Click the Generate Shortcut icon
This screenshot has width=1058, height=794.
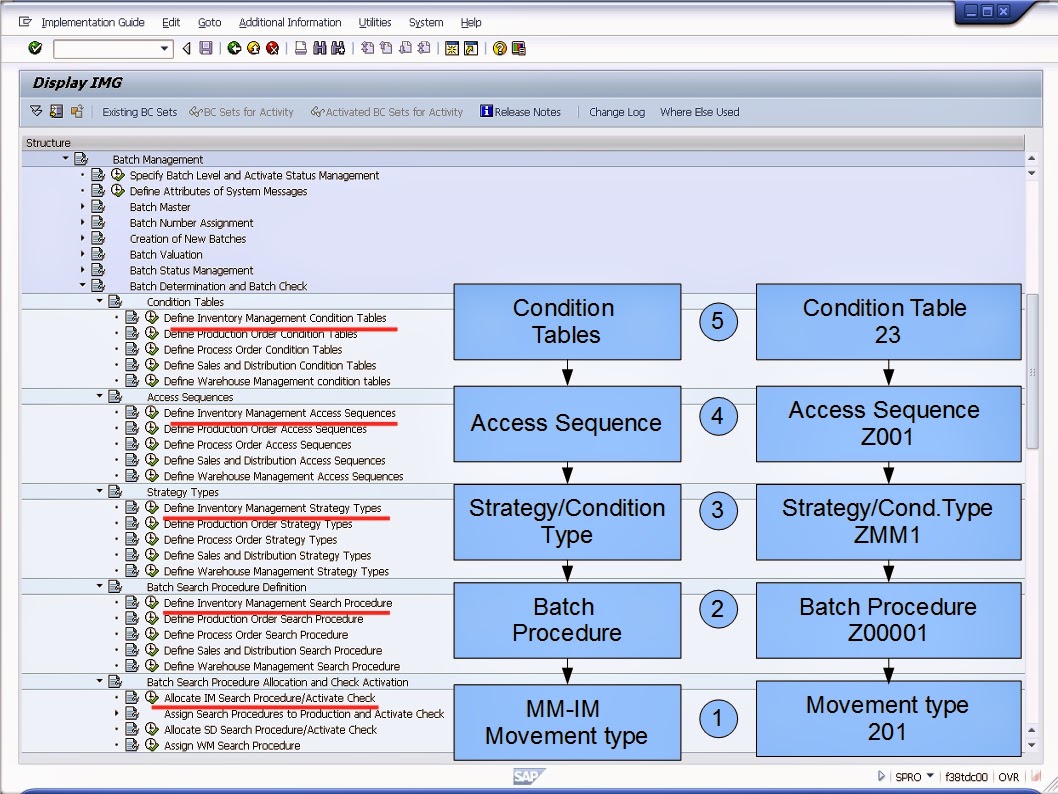pyautogui.click(x=471, y=49)
